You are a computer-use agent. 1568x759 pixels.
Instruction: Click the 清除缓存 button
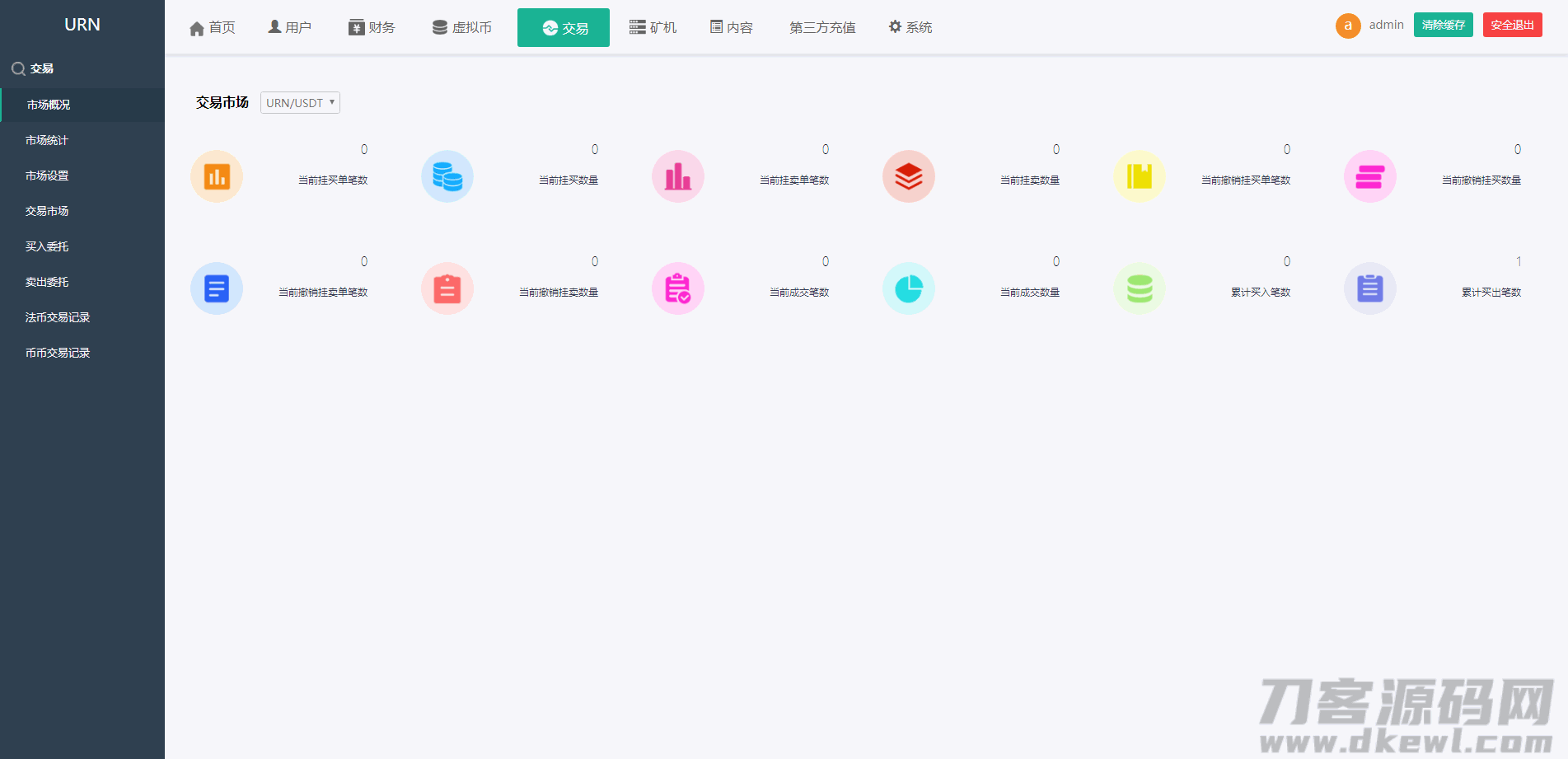tap(1443, 26)
